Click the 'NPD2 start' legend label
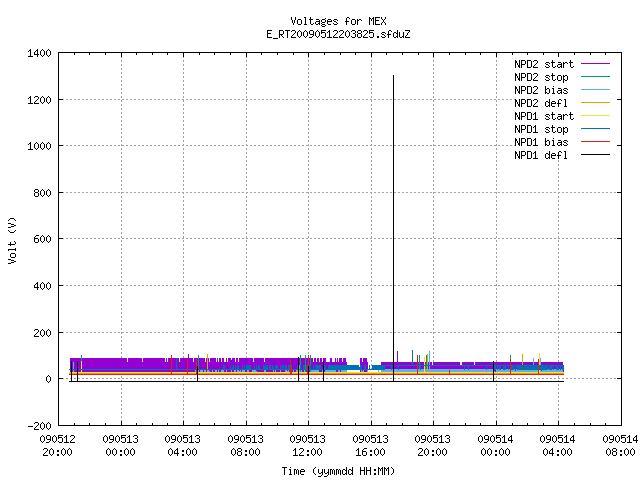The width and height of the screenshot is (640, 480). pos(544,64)
